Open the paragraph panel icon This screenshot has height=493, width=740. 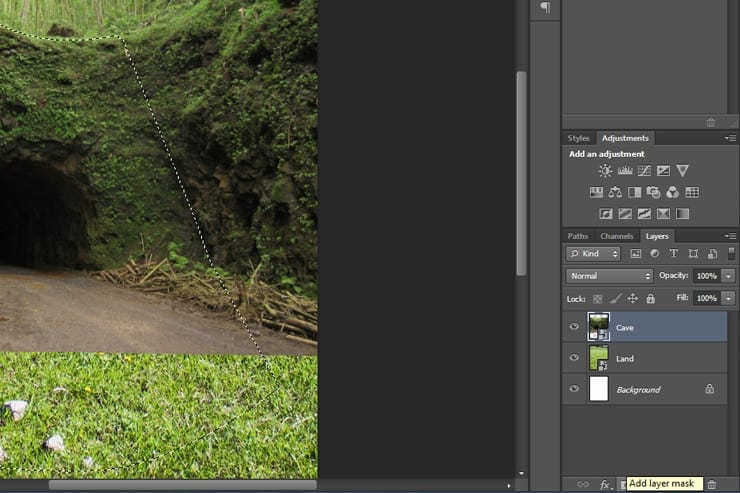[545, 7]
